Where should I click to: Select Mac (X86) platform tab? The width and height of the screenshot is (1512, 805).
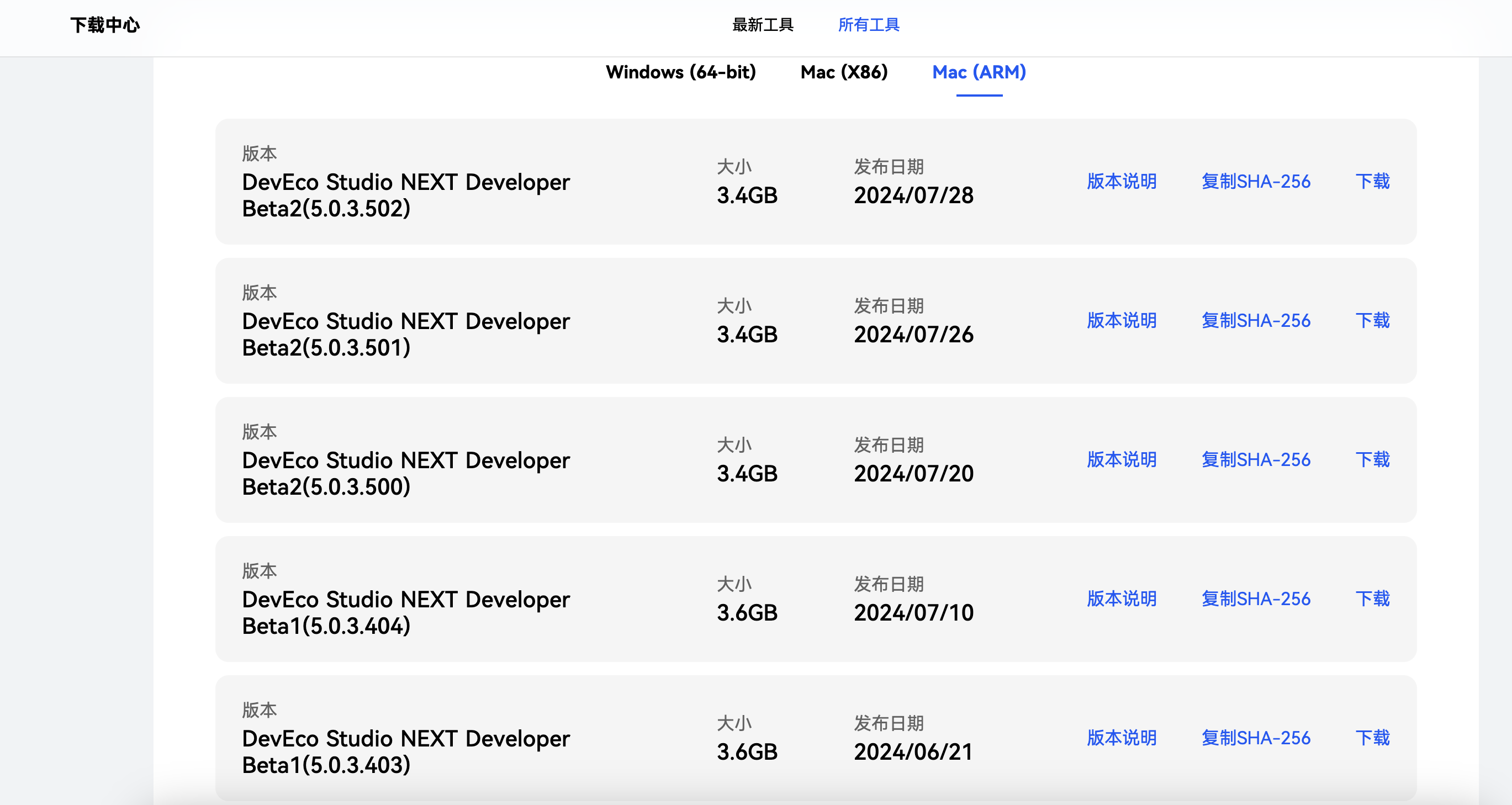843,72
